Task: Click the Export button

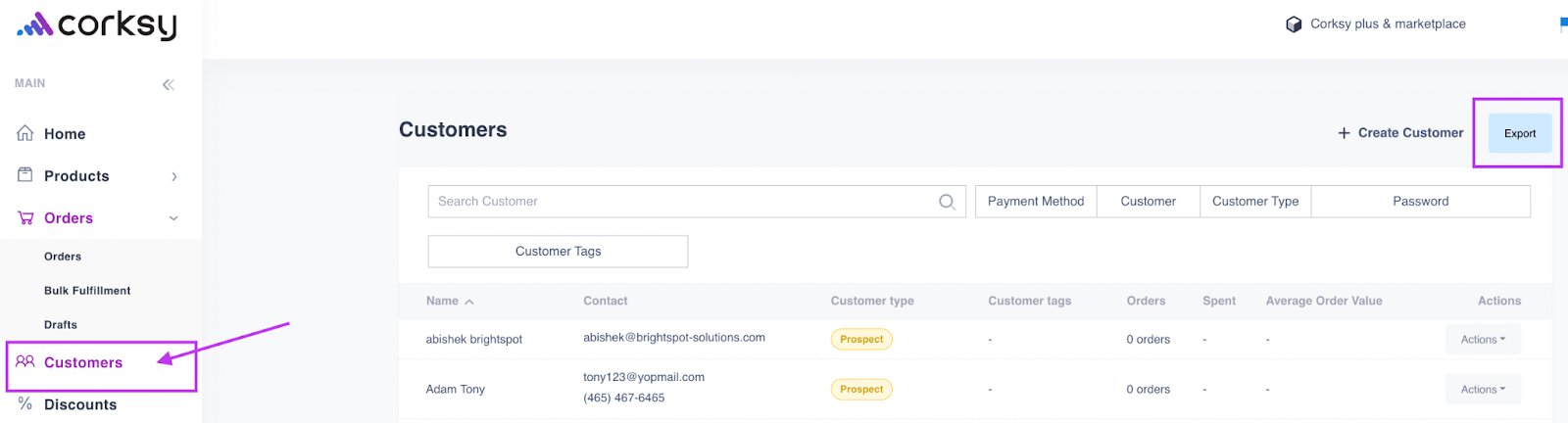Action: (x=1520, y=133)
